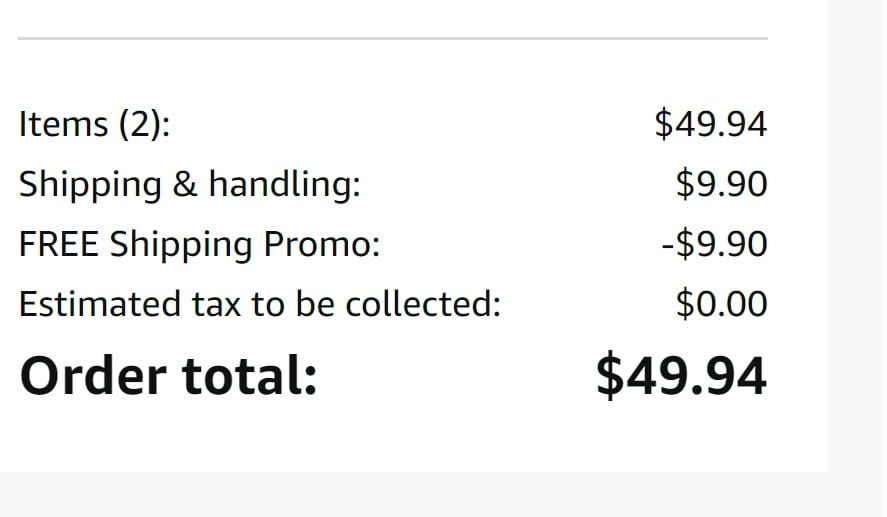Select the $0.00 estimated tax amount
The width and height of the screenshot is (887, 517).
click(721, 304)
